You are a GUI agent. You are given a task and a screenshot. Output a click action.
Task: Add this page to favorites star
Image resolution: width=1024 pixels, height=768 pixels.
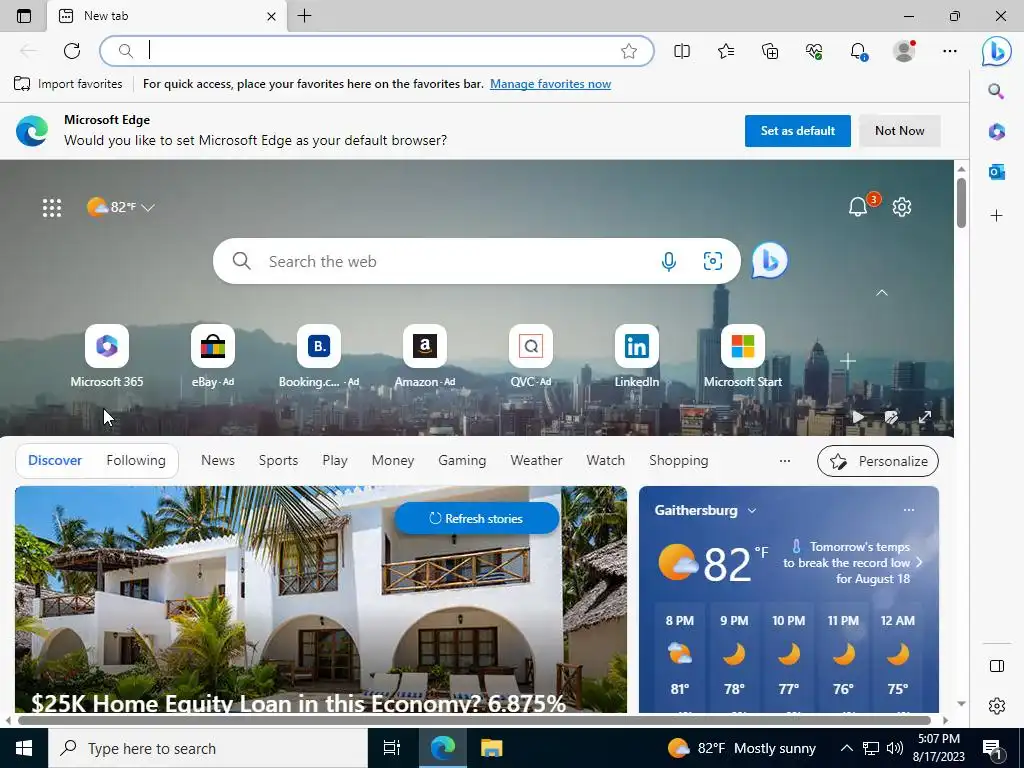[628, 51]
